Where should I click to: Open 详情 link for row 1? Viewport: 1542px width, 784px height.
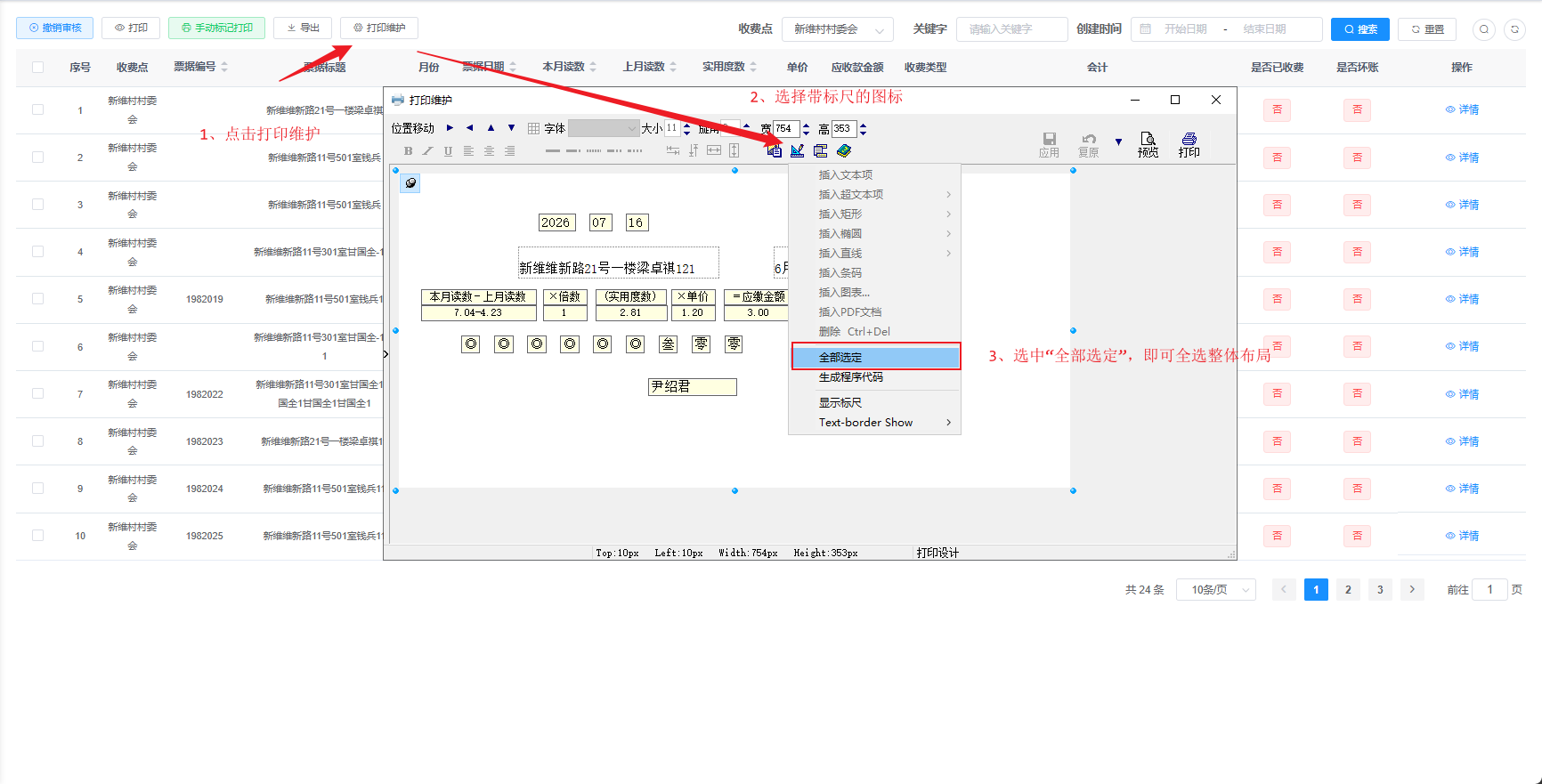pos(1462,109)
